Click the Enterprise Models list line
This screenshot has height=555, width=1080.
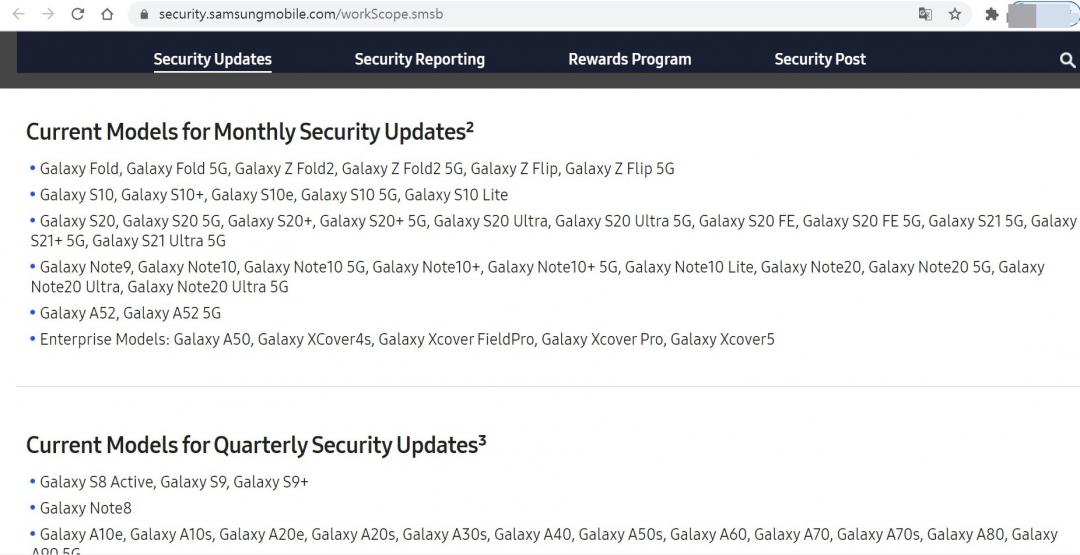pyautogui.click(x=406, y=340)
